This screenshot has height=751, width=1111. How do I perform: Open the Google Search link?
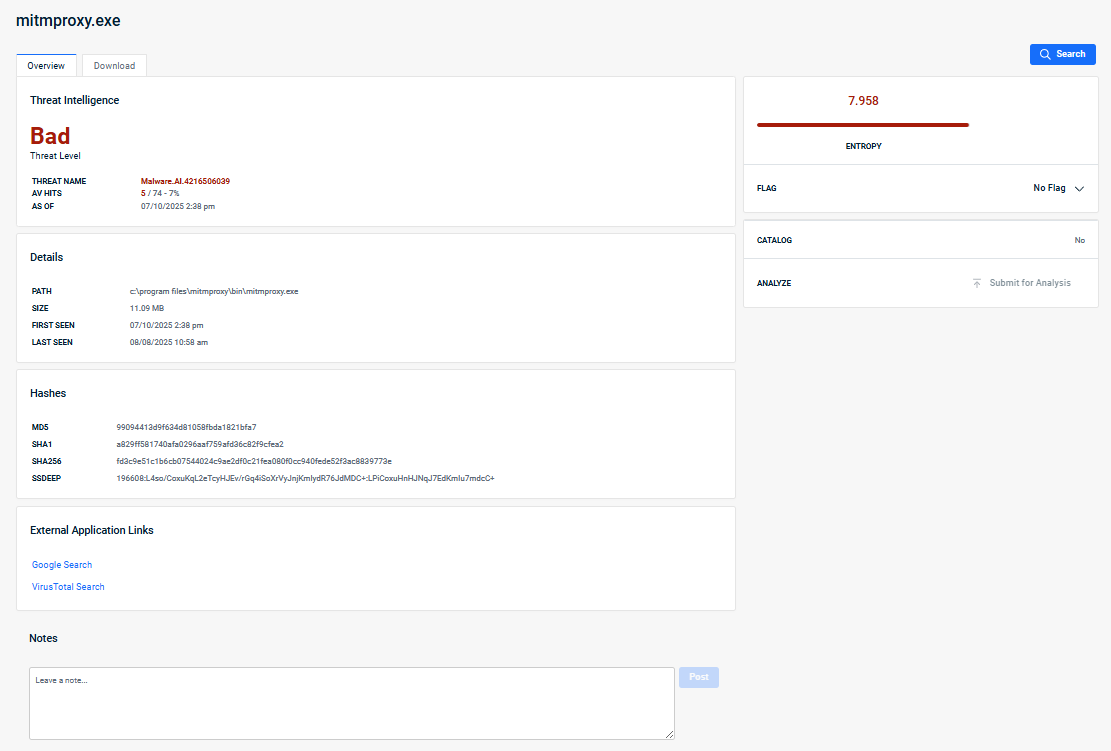(62, 565)
